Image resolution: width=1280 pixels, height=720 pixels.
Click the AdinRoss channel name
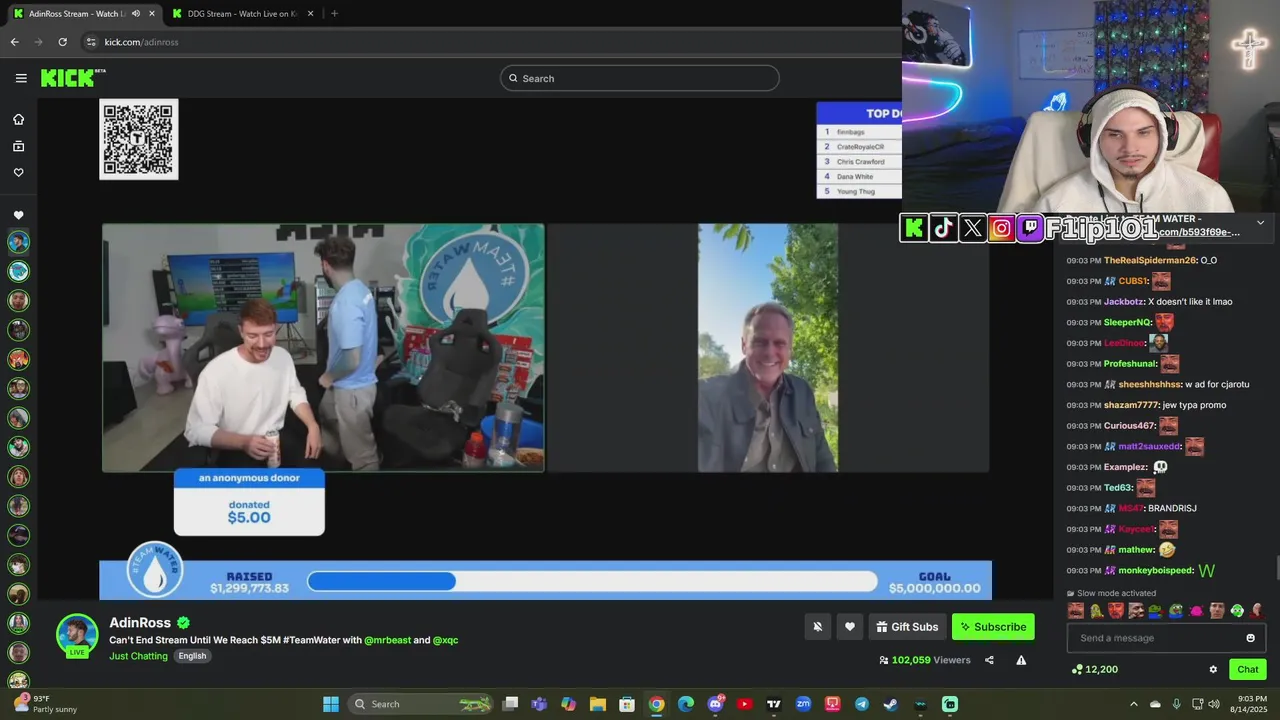pyautogui.click(x=140, y=623)
